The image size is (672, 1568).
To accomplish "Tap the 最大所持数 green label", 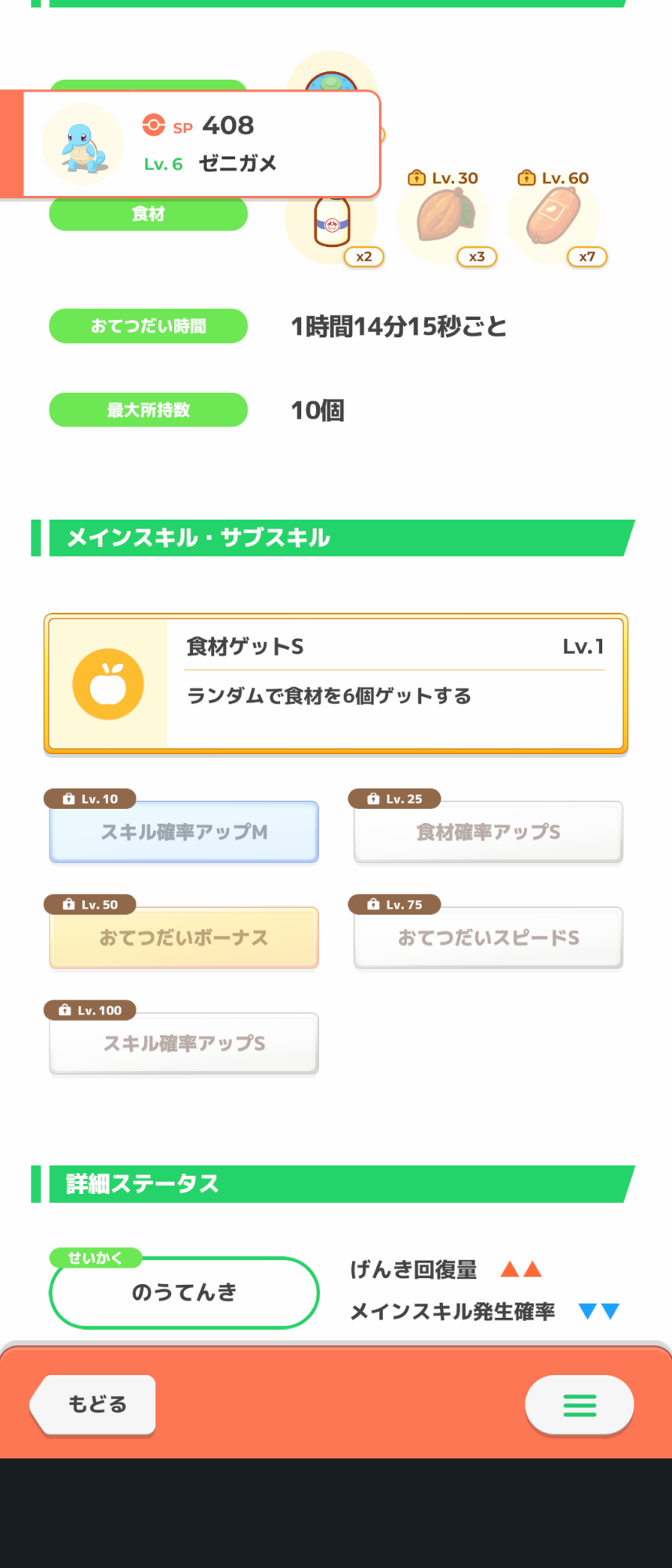I will click(148, 410).
